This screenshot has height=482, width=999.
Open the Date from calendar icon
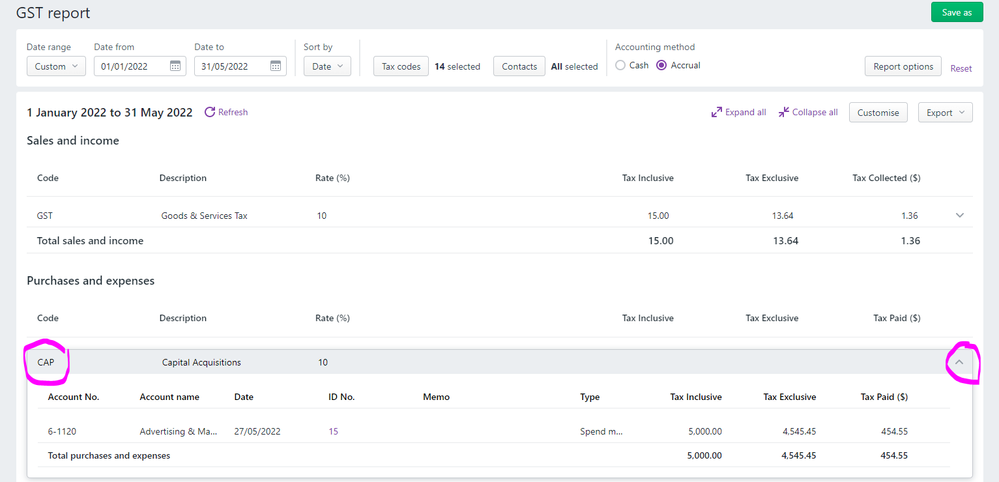pyautogui.click(x=176, y=67)
